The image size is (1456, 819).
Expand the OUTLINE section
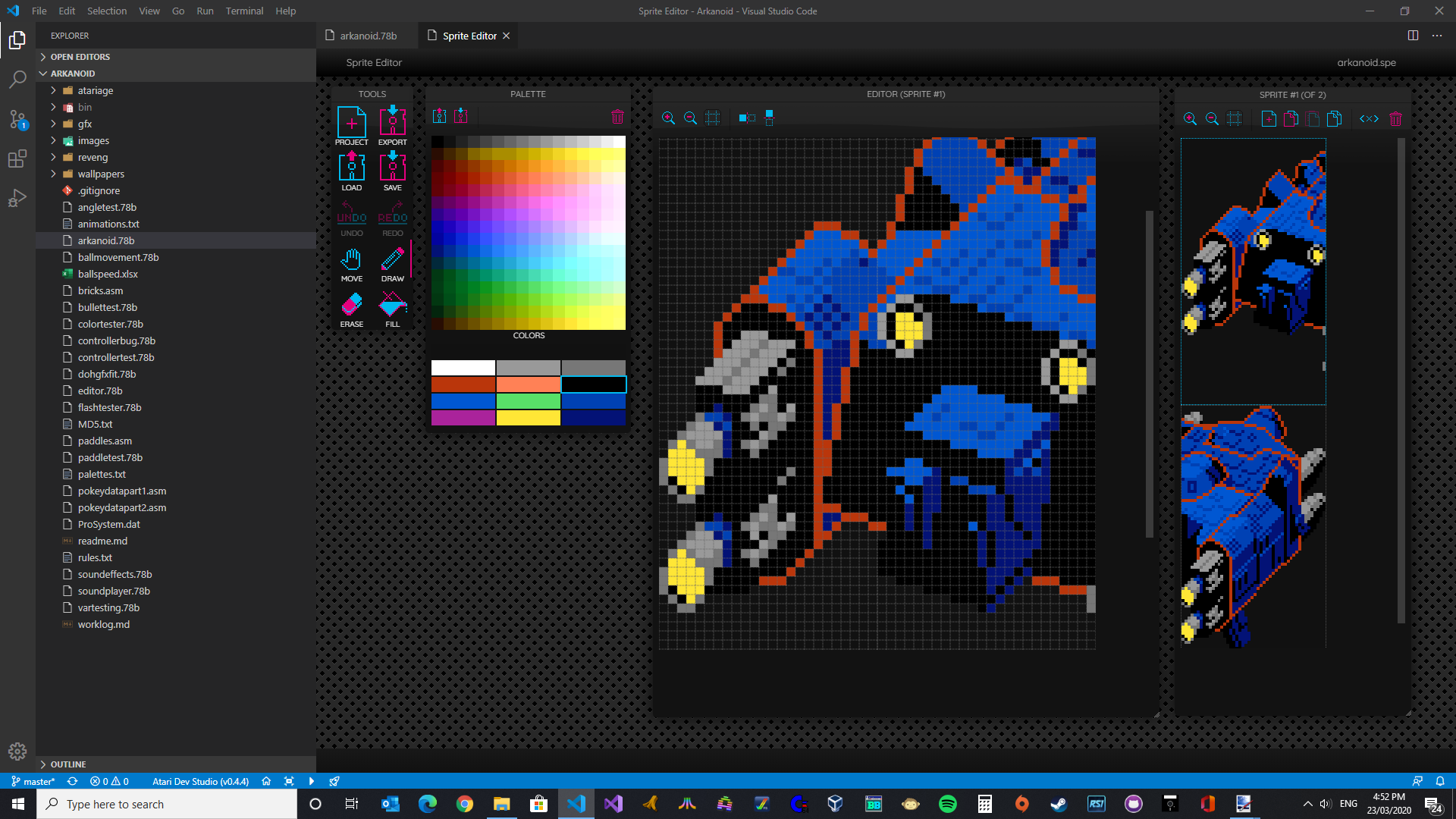[x=67, y=764]
